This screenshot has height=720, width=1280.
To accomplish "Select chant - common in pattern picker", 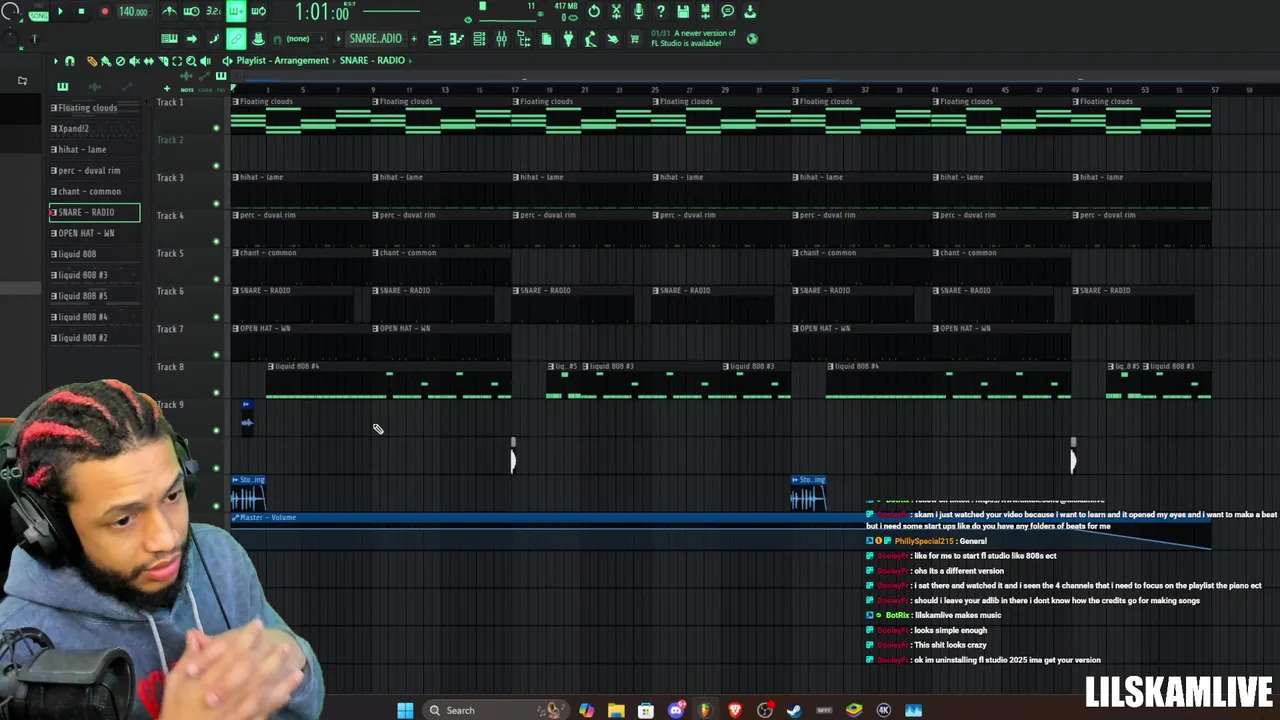I will 94,192.
